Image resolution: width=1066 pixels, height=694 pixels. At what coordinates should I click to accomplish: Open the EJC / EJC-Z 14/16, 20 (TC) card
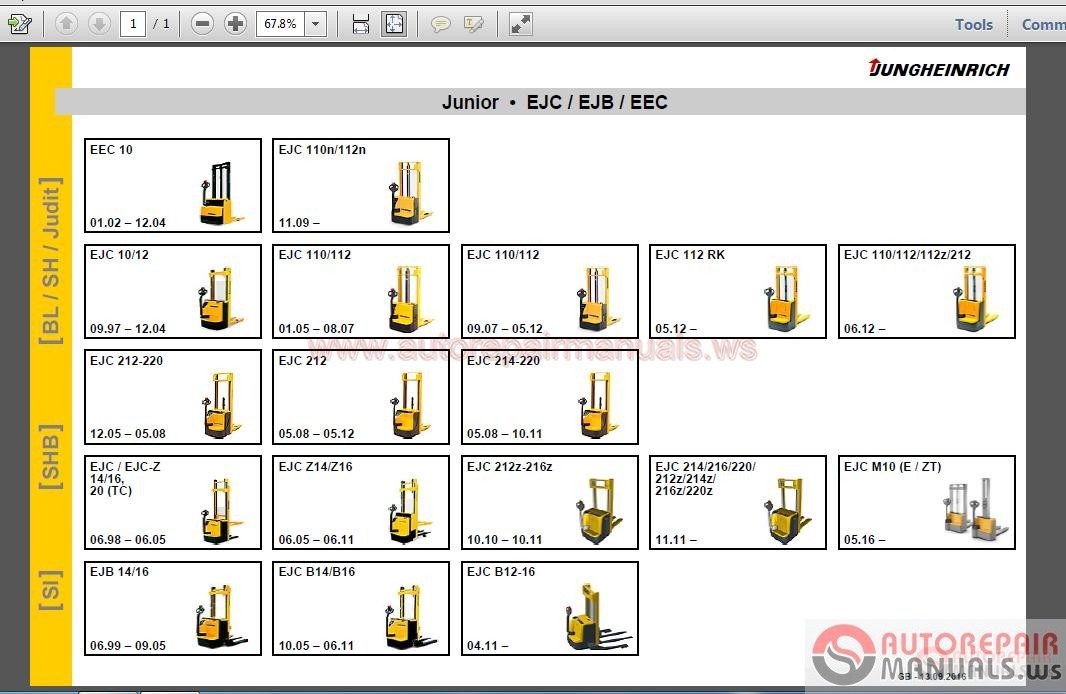(x=173, y=503)
